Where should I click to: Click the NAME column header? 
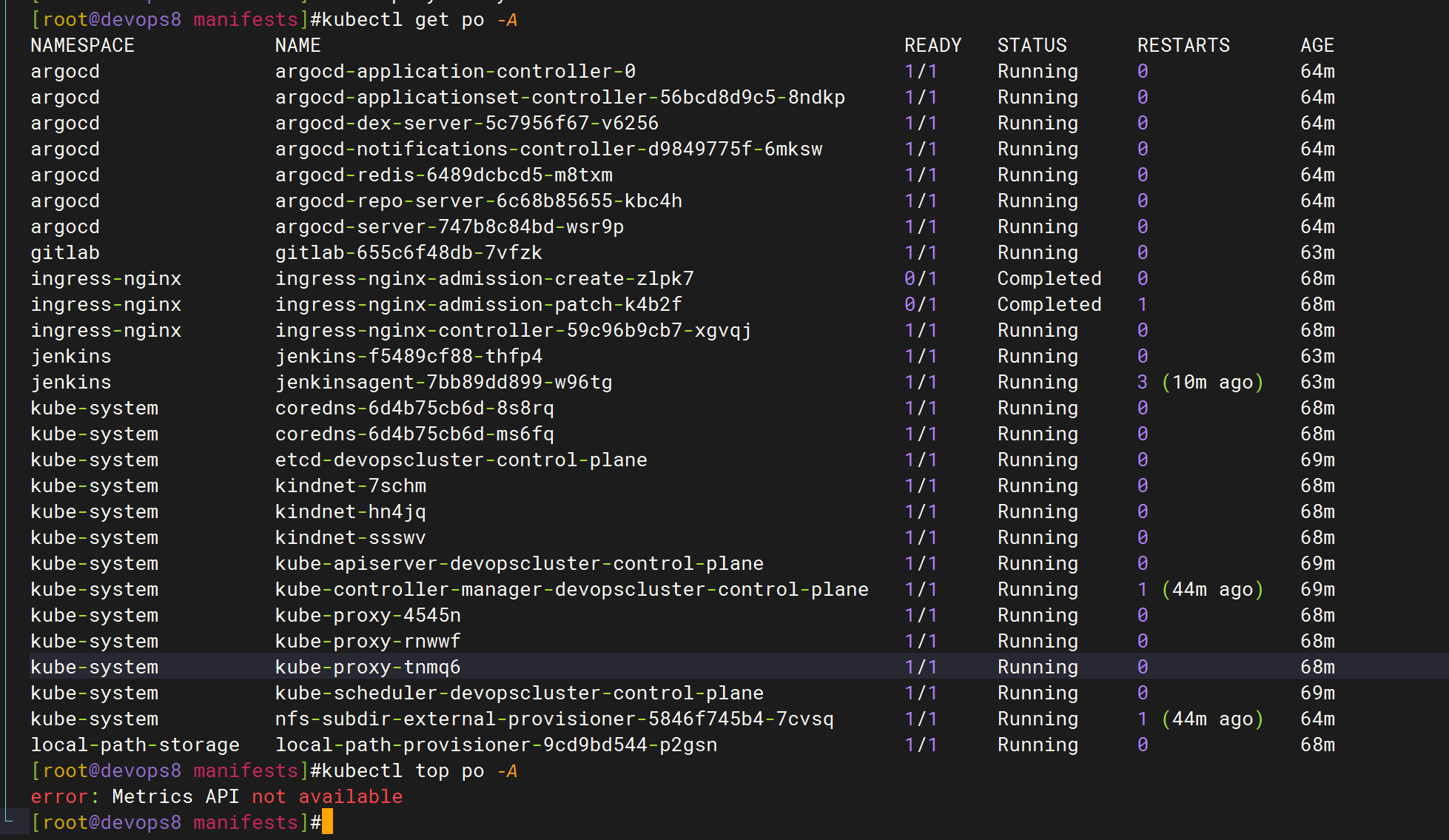click(298, 45)
